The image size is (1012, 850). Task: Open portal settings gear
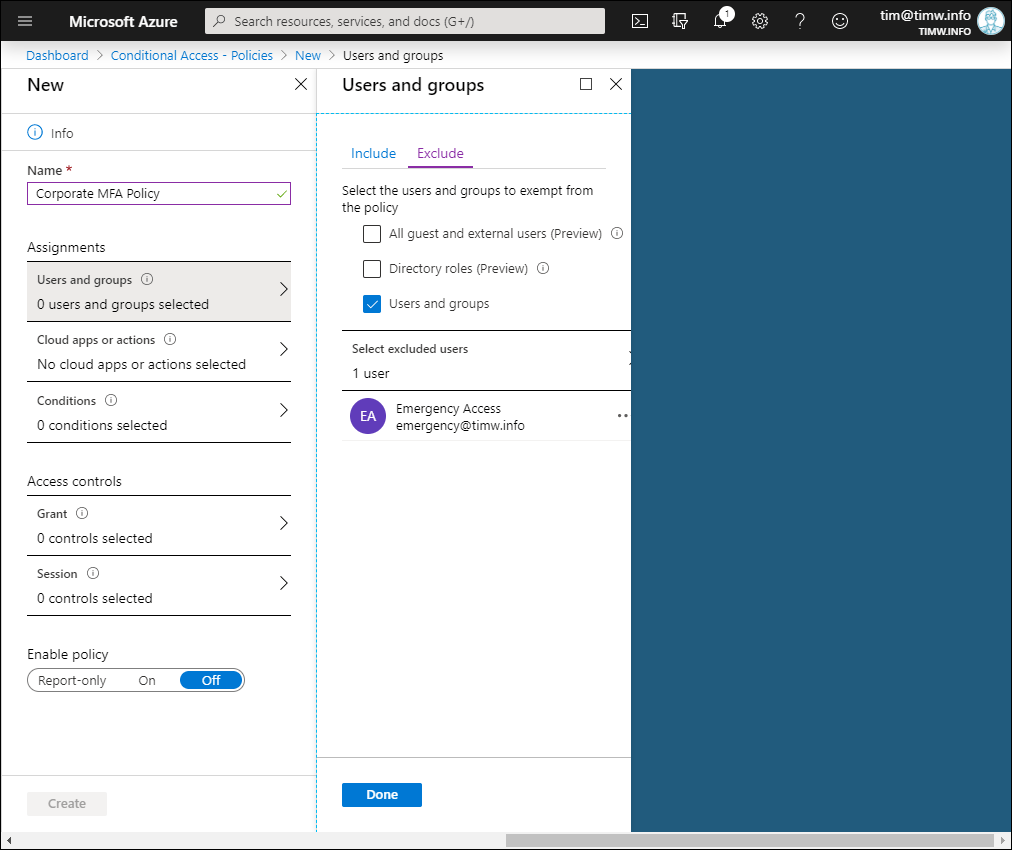coord(760,21)
